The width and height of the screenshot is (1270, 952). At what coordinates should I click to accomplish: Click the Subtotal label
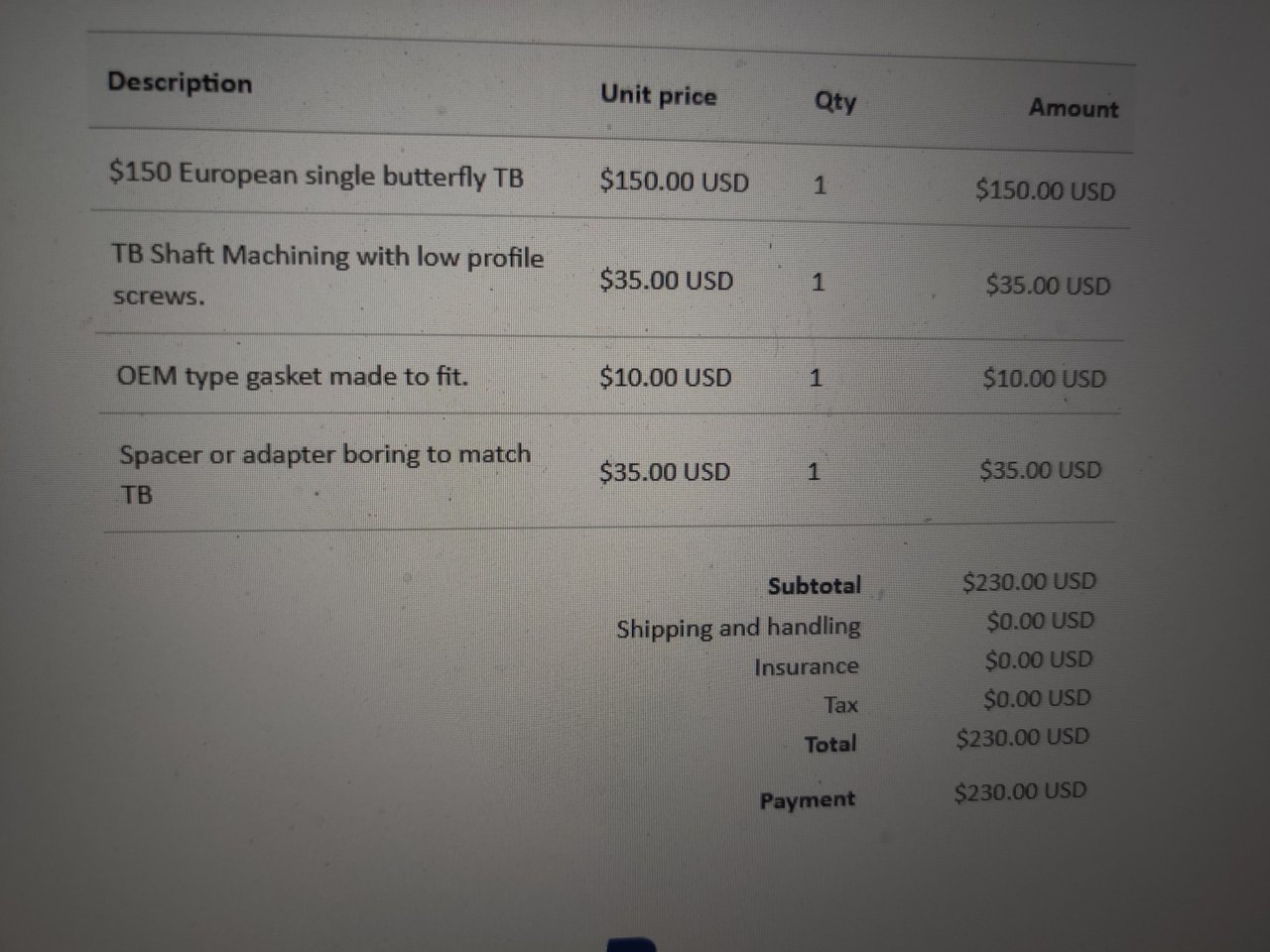[815, 585]
